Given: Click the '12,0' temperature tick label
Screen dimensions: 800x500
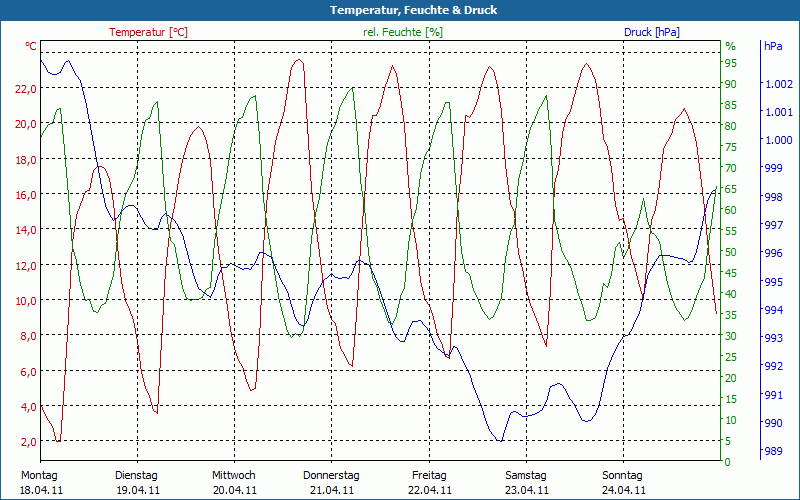Looking at the screenshot, I should pos(27,266).
